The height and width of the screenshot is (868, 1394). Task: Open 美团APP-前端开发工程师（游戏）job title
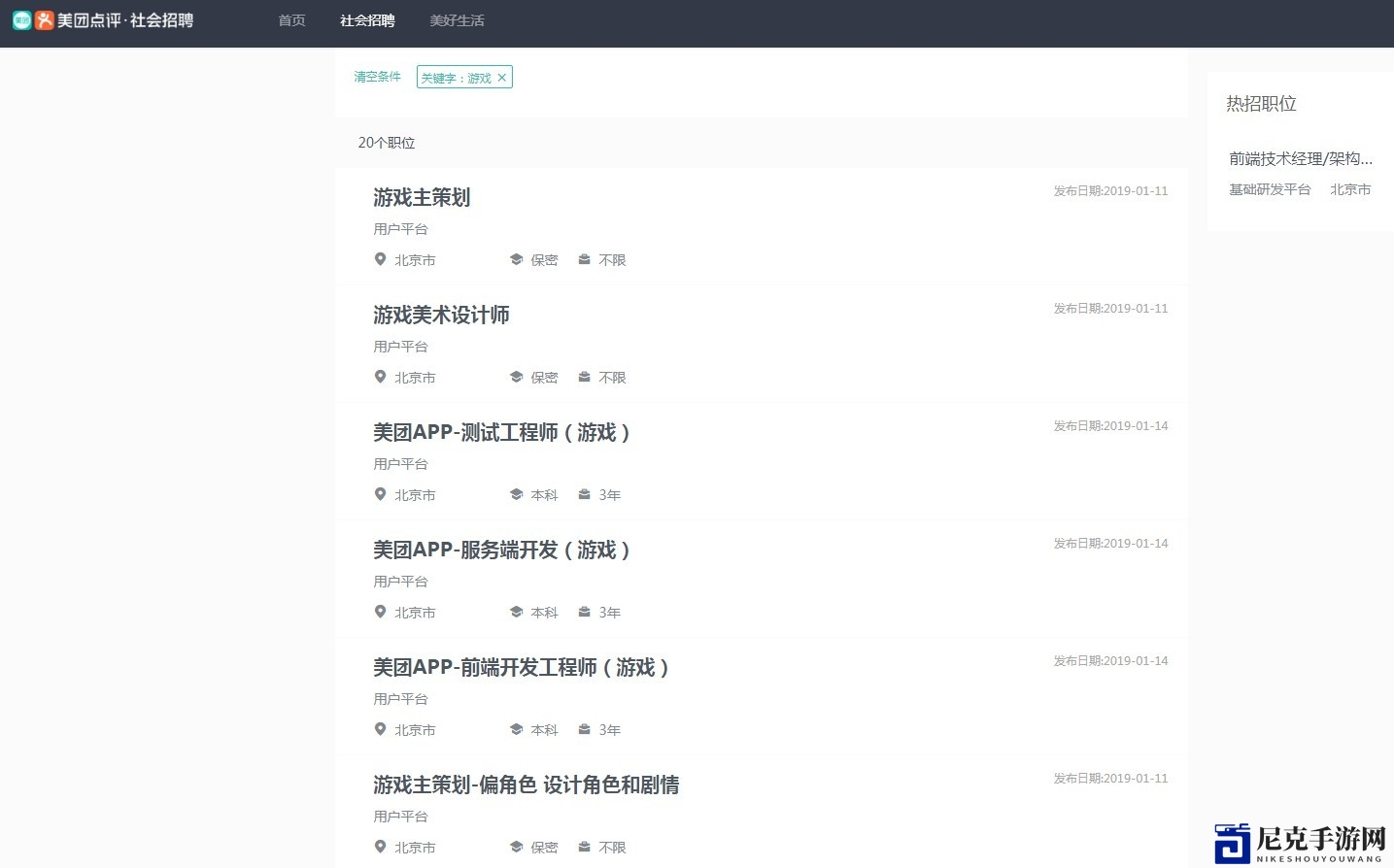click(x=521, y=667)
